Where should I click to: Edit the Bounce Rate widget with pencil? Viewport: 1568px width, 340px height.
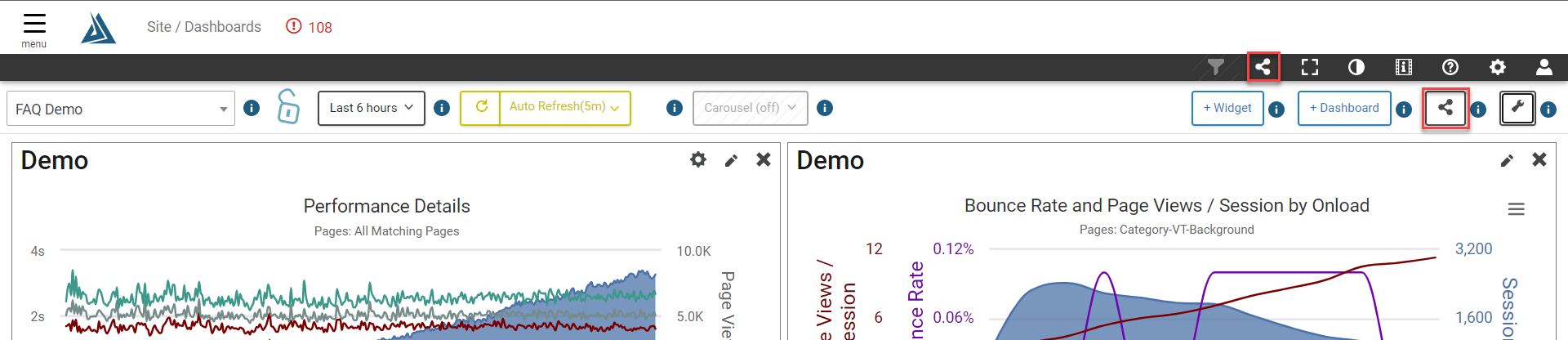click(x=1507, y=161)
